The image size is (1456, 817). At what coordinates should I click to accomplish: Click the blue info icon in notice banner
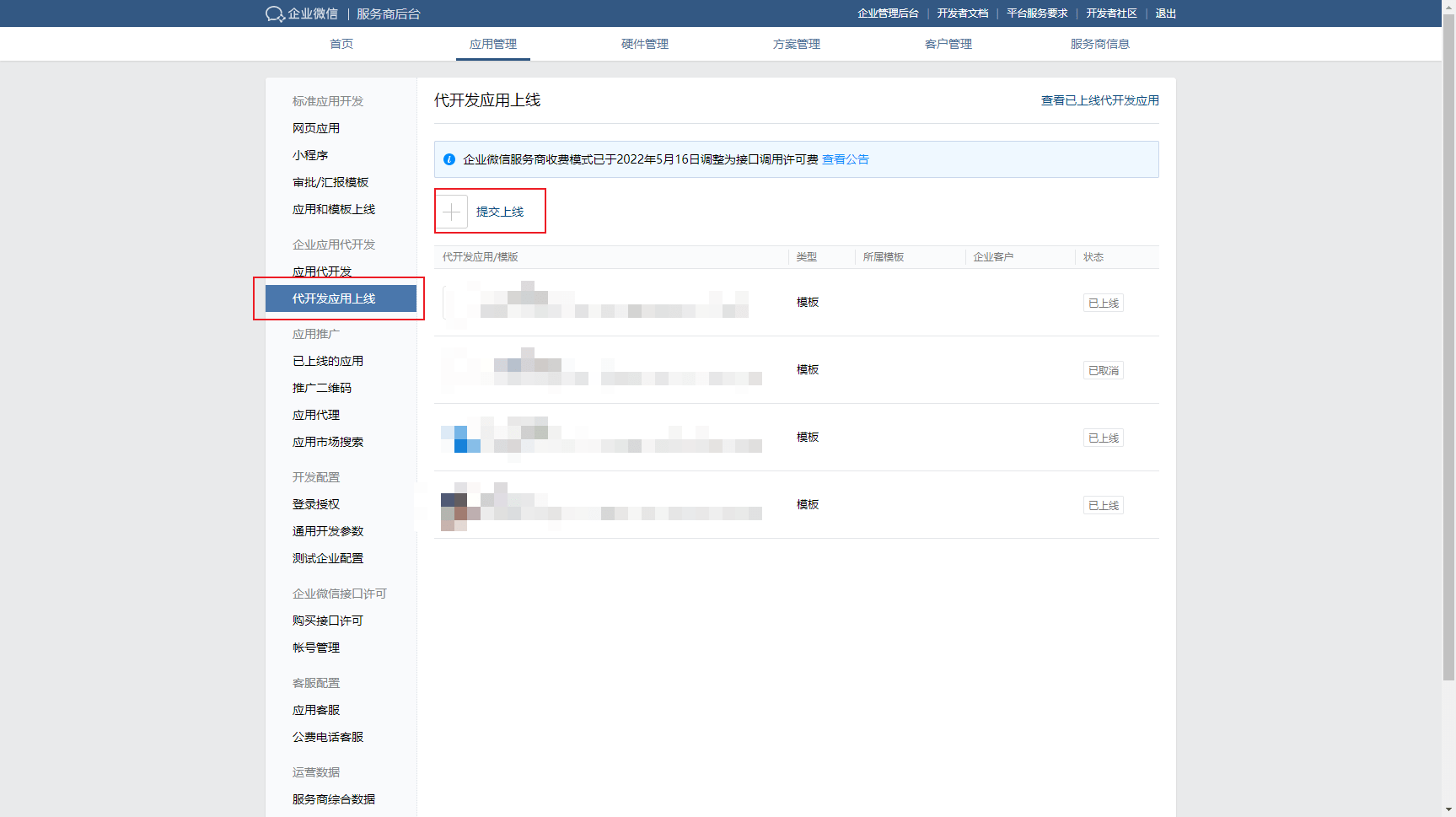[x=449, y=159]
